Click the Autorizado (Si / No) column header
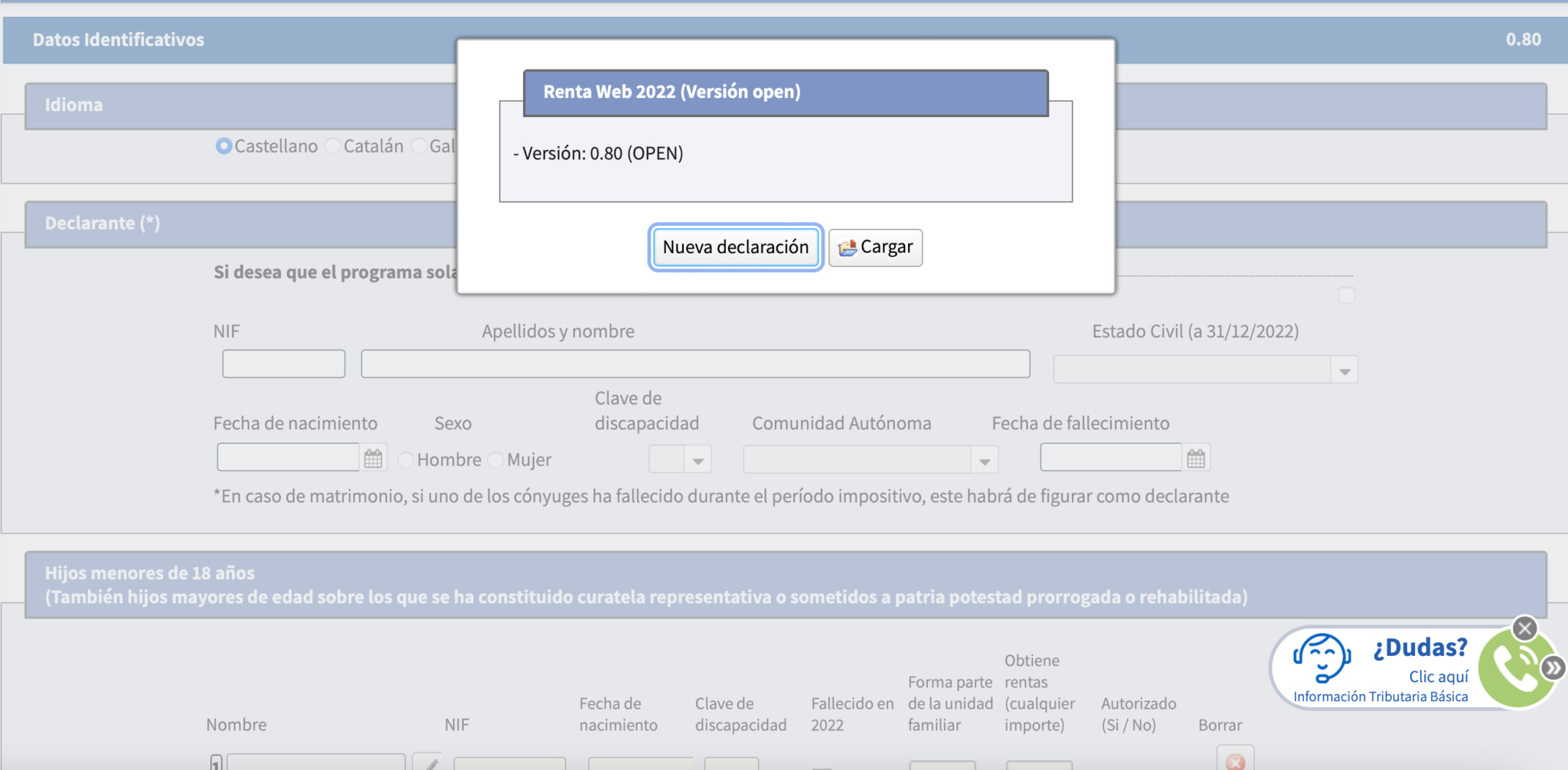The image size is (1568, 770). (x=1138, y=714)
